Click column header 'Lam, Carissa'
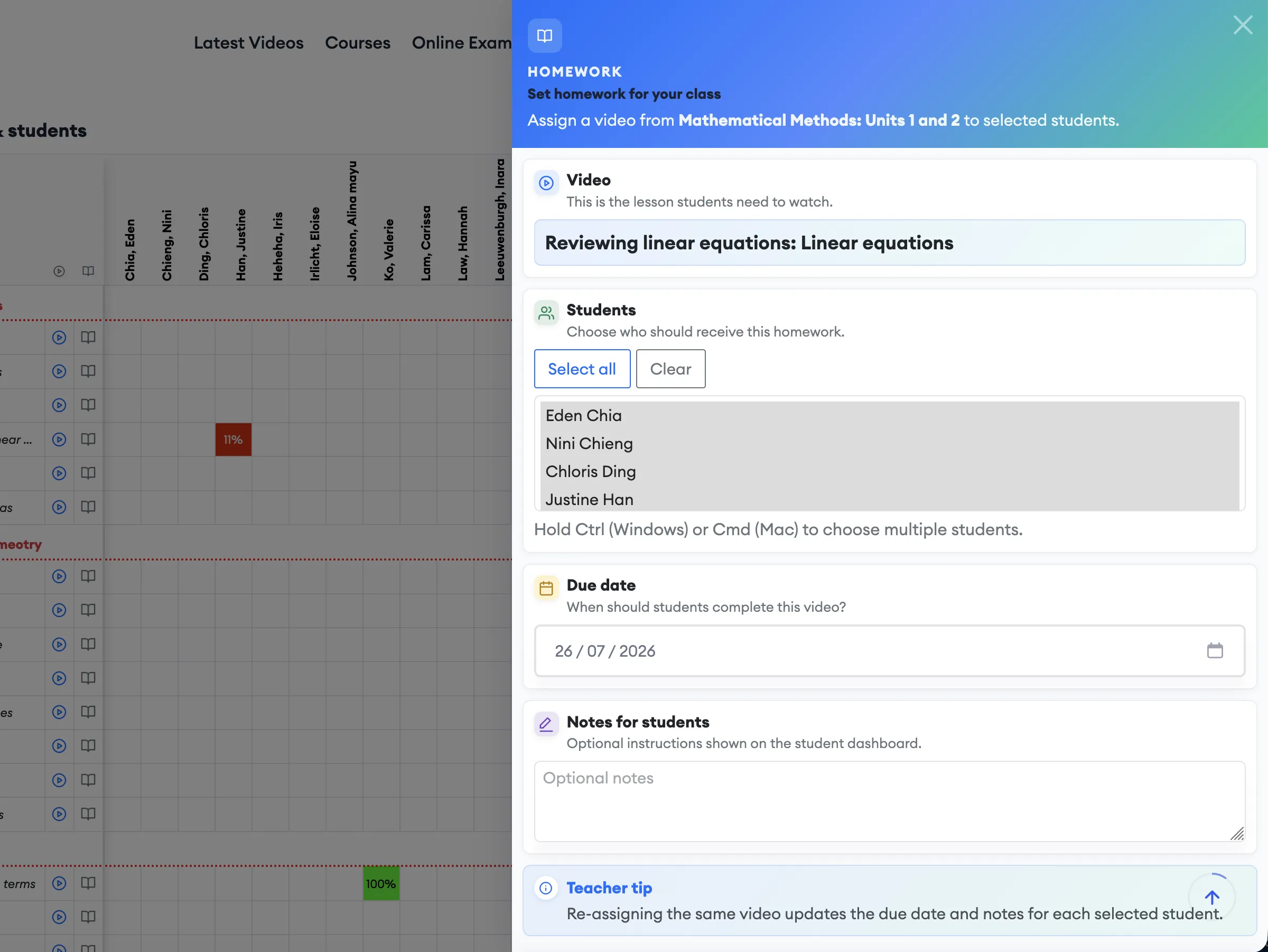This screenshot has width=1268, height=952. point(426,244)
